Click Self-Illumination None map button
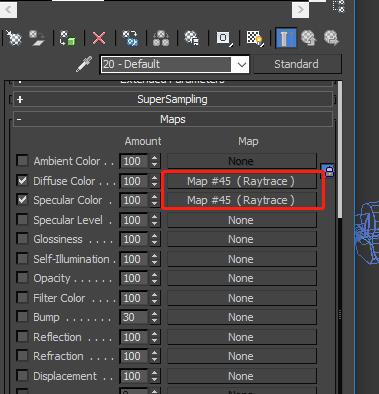Viewport: 379px width, 394px height. click(241, 259)
